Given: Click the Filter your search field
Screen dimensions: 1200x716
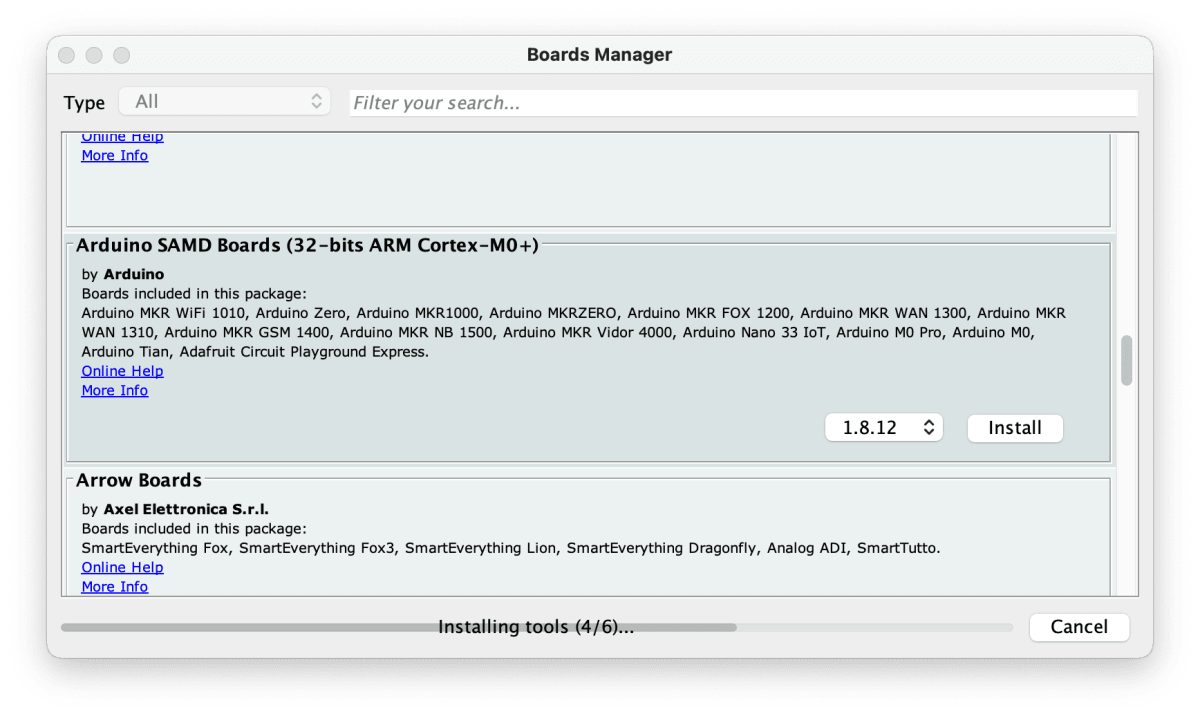Looking at the screenshot, I should (x=743, y=103).
